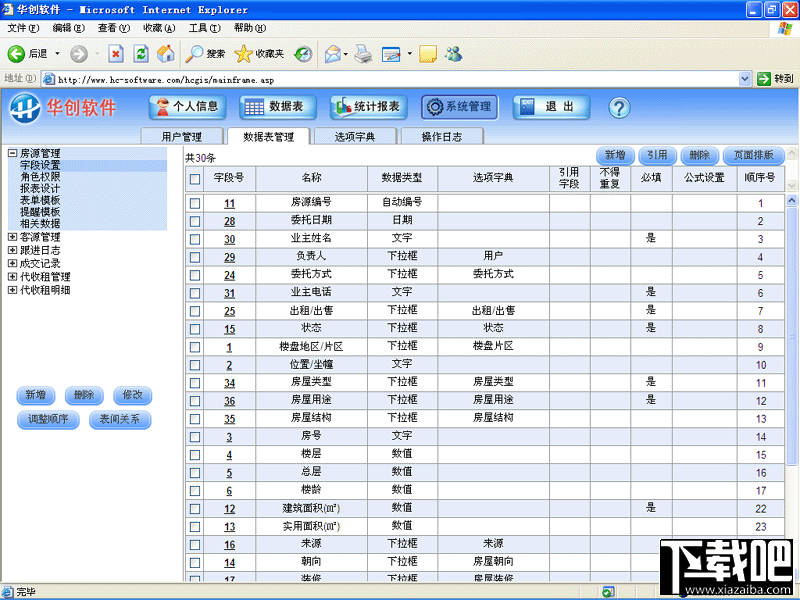Click the Edit page toolbar icon
The height and width of the screenshot is (600, 800).
point(391,54)
